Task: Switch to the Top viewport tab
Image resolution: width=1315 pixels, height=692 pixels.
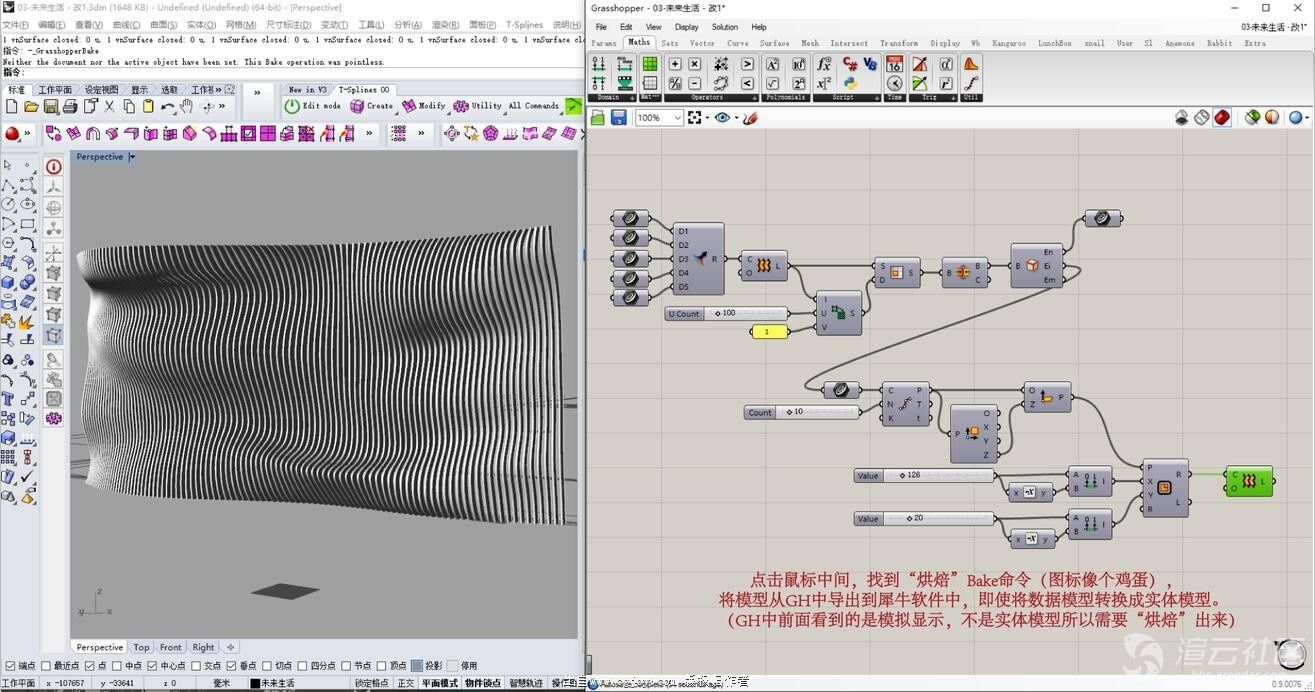Action: 141,647
